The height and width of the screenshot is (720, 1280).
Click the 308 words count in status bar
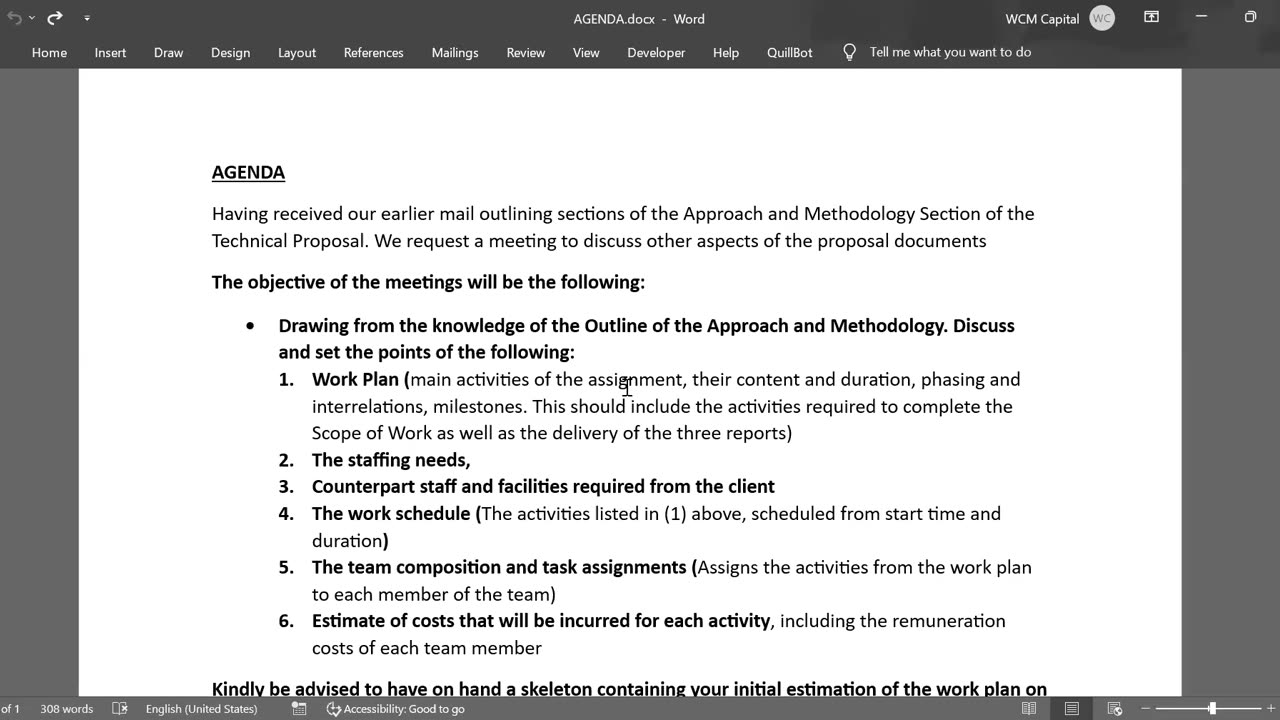pos(66,708)
